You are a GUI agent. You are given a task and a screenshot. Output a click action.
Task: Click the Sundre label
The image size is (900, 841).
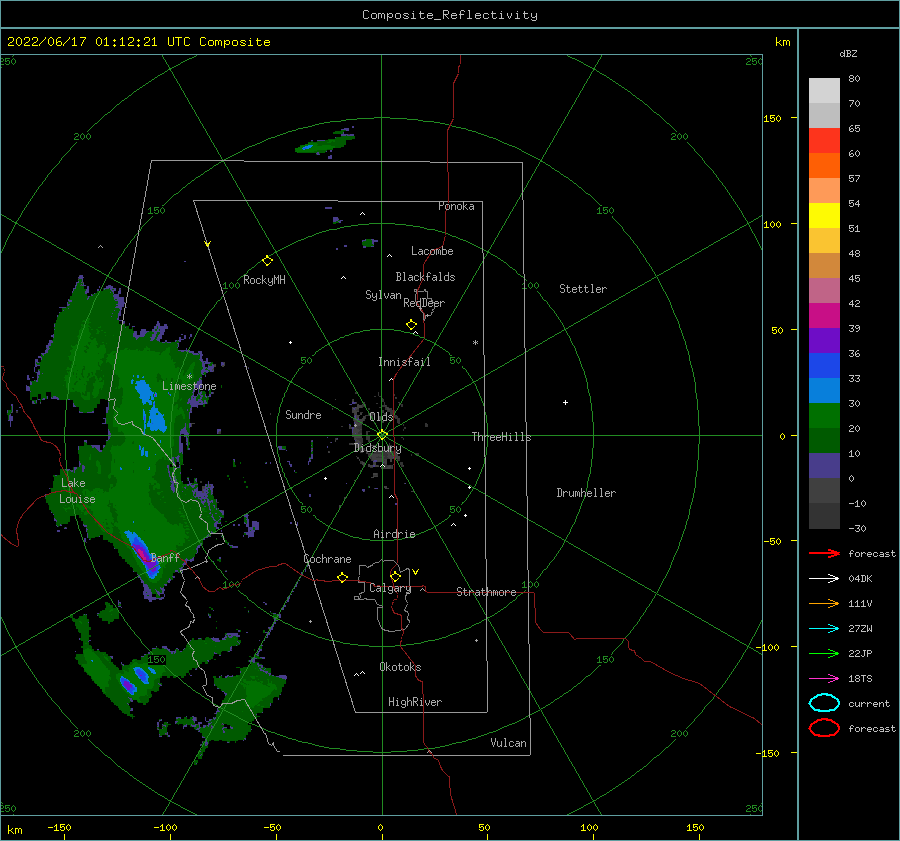pos(303,415)
